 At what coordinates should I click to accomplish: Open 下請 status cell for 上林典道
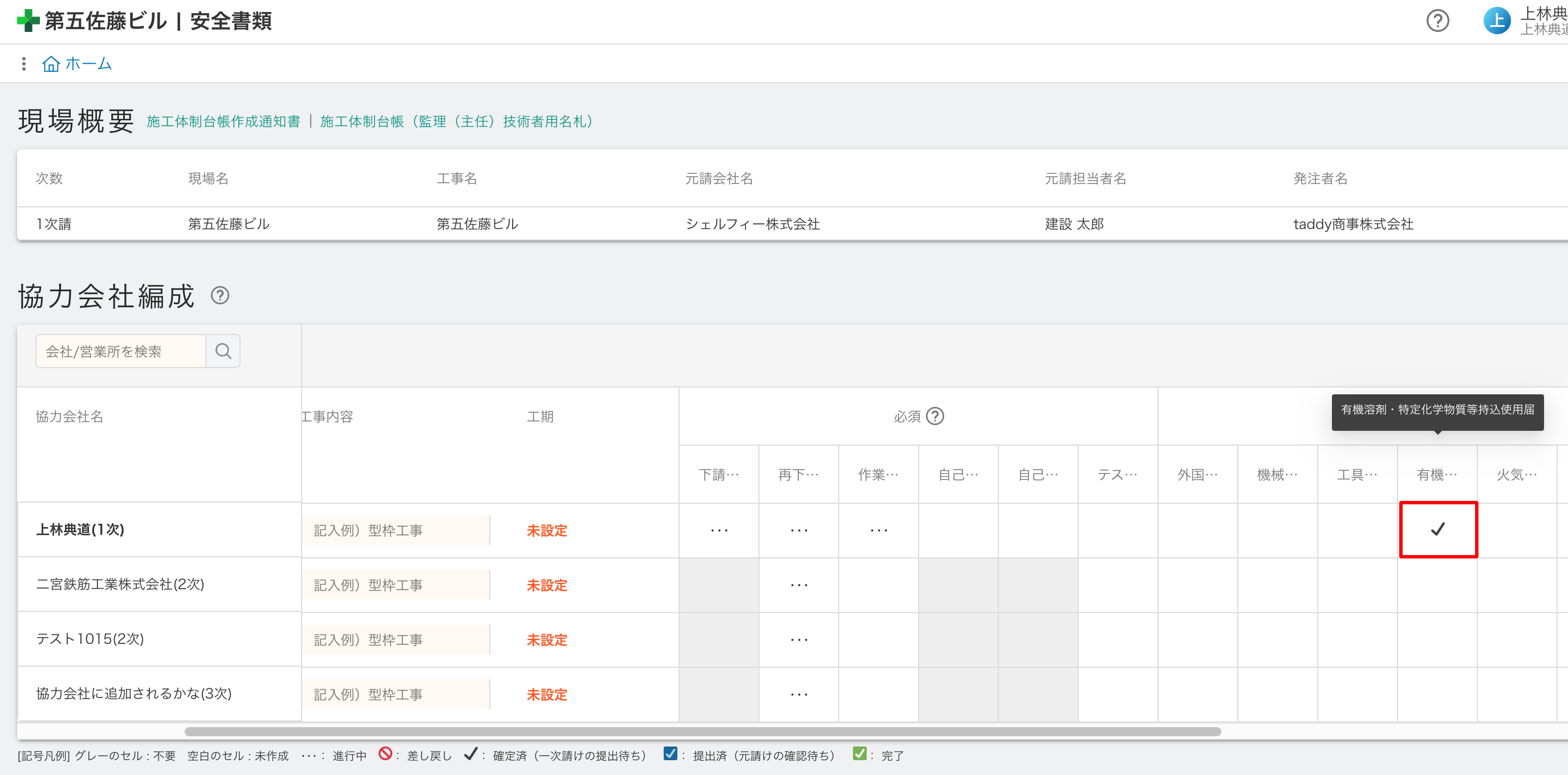coord(719,531)
